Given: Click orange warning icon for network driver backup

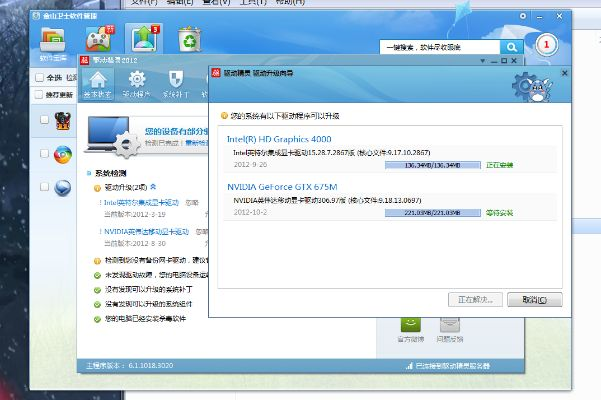Looking at the screenshot, I should (x=97, y=261).
